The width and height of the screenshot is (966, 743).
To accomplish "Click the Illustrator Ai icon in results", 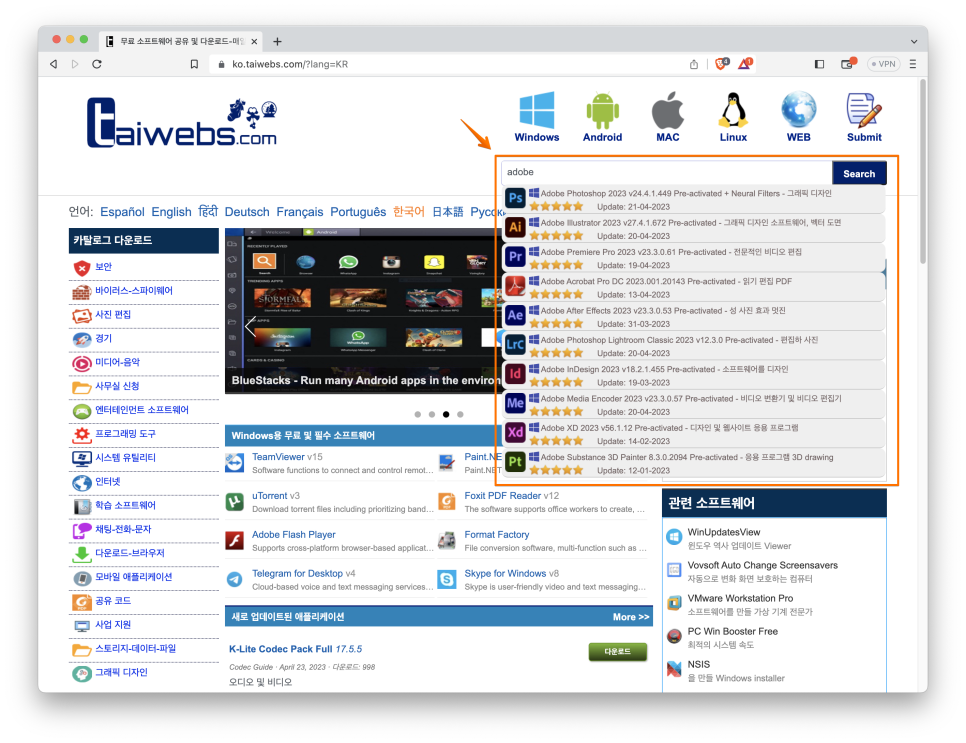I will (x=515, y=227).
